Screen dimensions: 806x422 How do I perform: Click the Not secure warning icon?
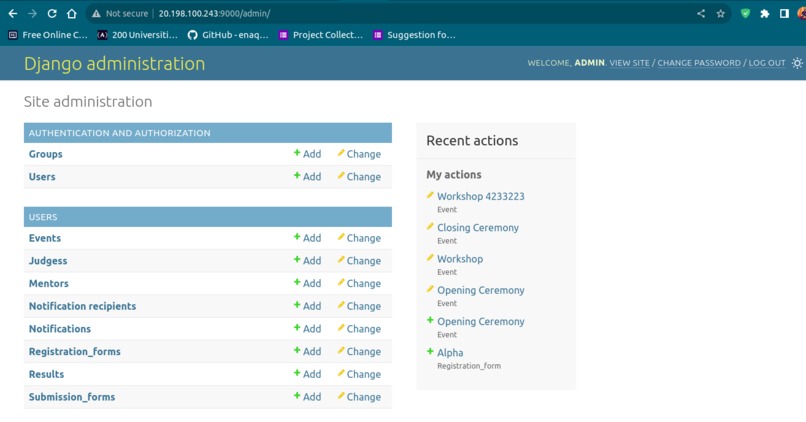pos(96,14)
